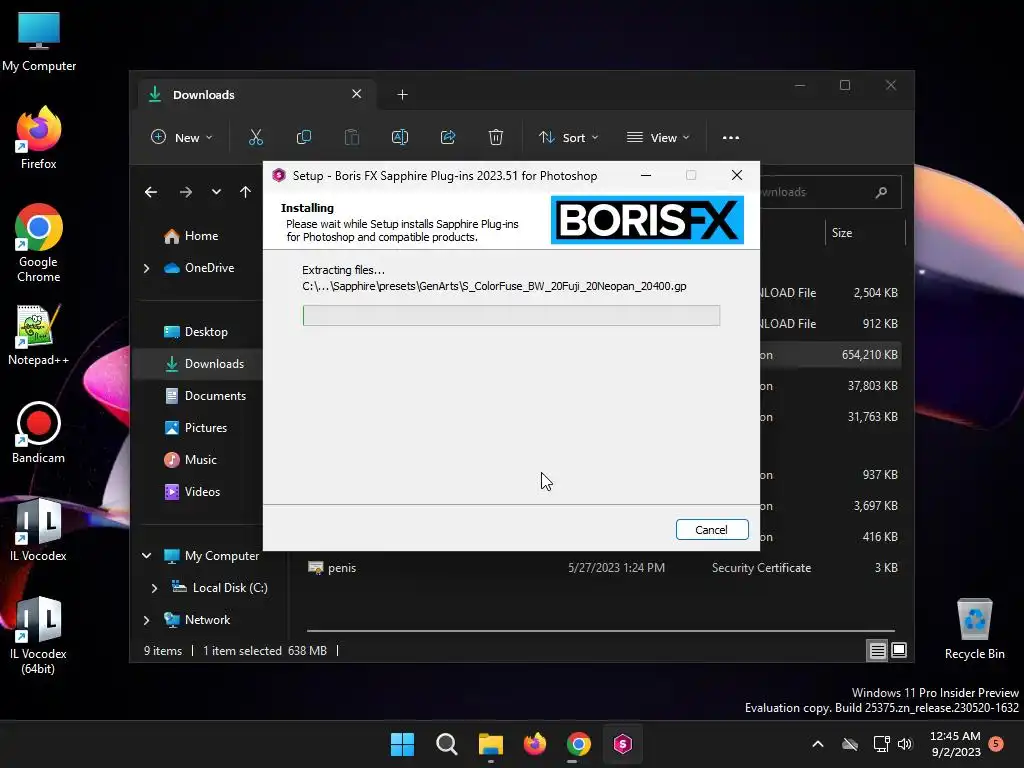Select My Computer in navigation pane

tap(212, 556)
